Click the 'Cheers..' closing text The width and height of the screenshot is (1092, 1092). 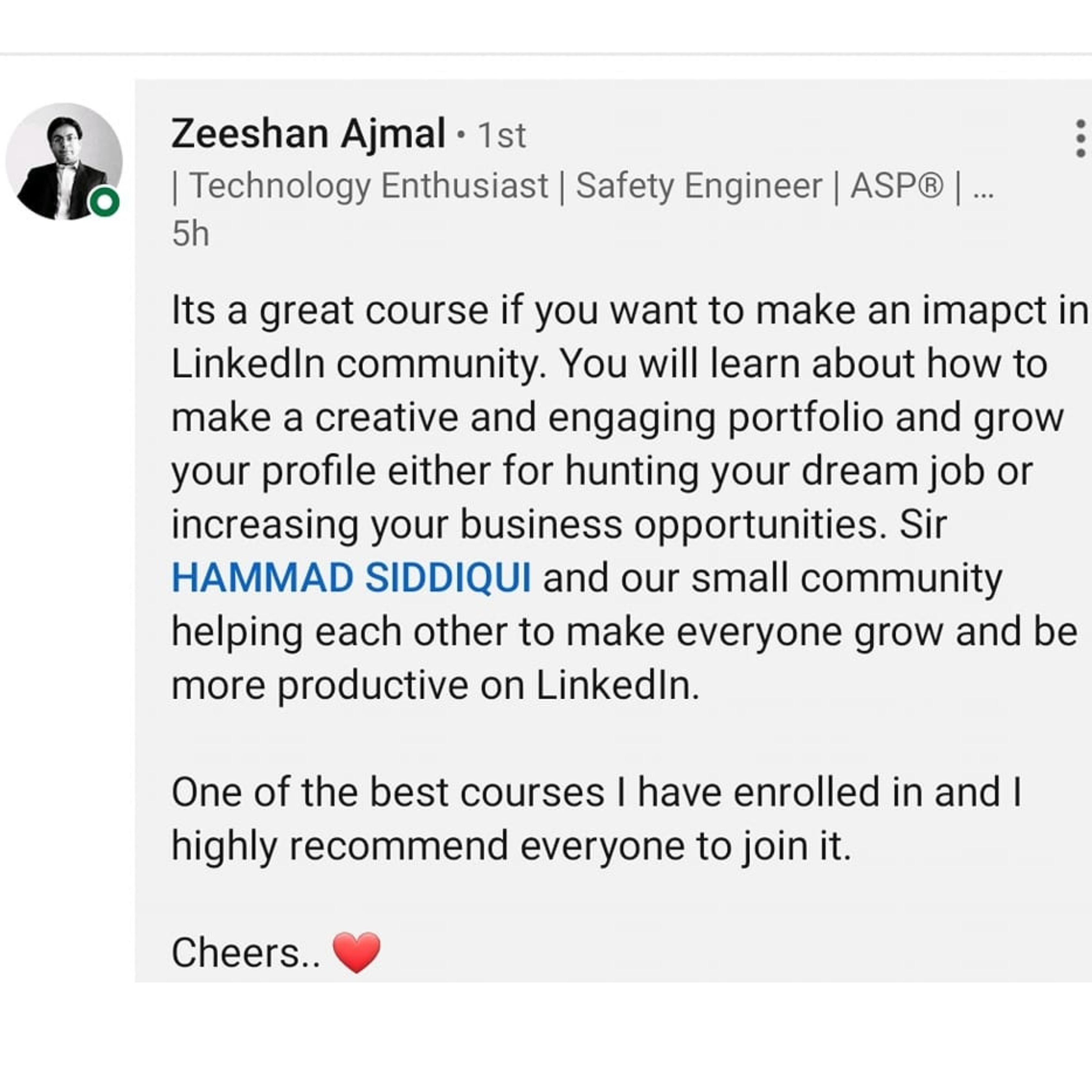246,953
